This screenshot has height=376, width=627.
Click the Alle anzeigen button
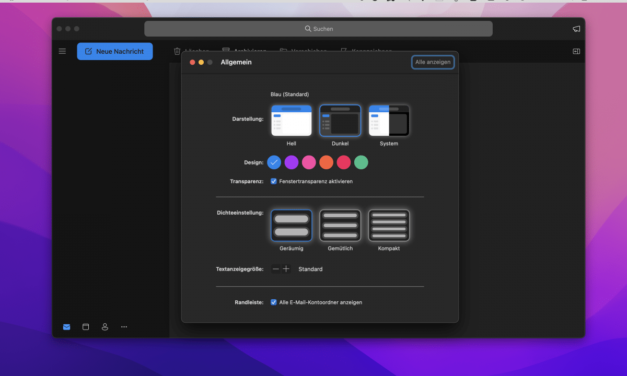click(x=433, y=62)
